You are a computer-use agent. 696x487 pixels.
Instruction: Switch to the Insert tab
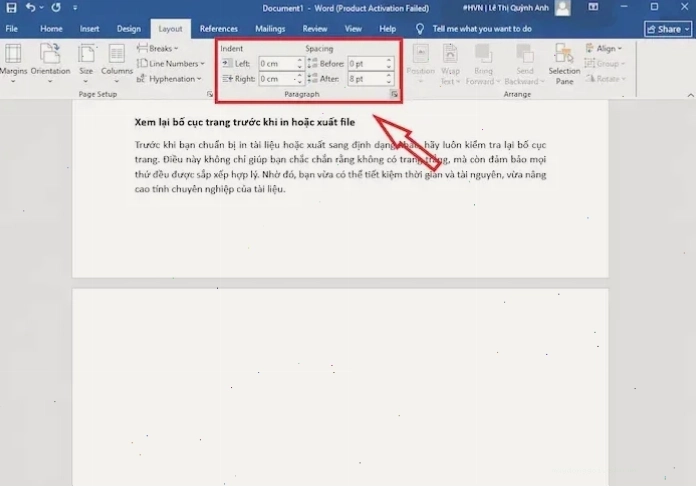point(89,29)
